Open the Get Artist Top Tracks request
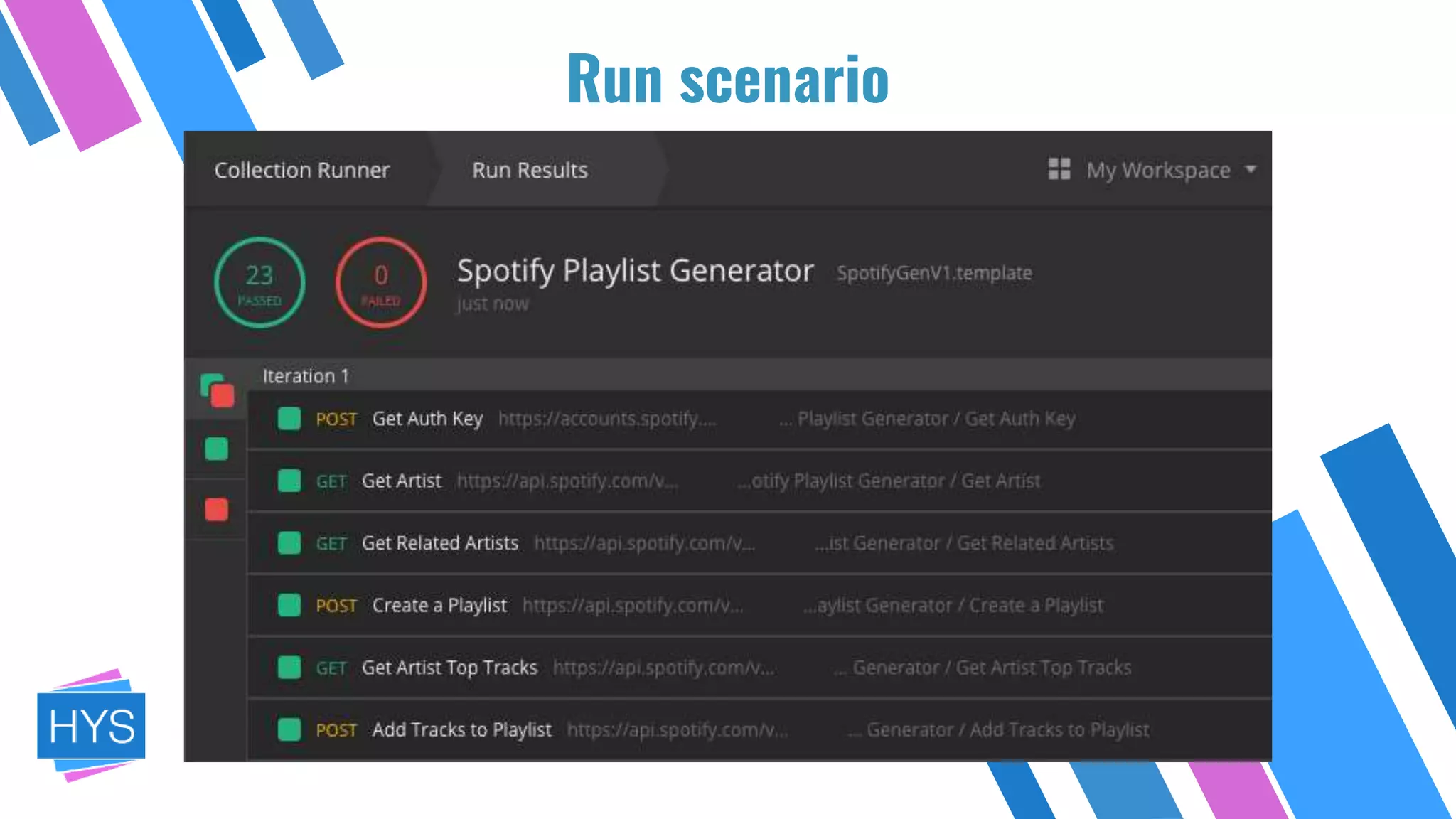This screenshot has width=1456, height=819. 449,668
